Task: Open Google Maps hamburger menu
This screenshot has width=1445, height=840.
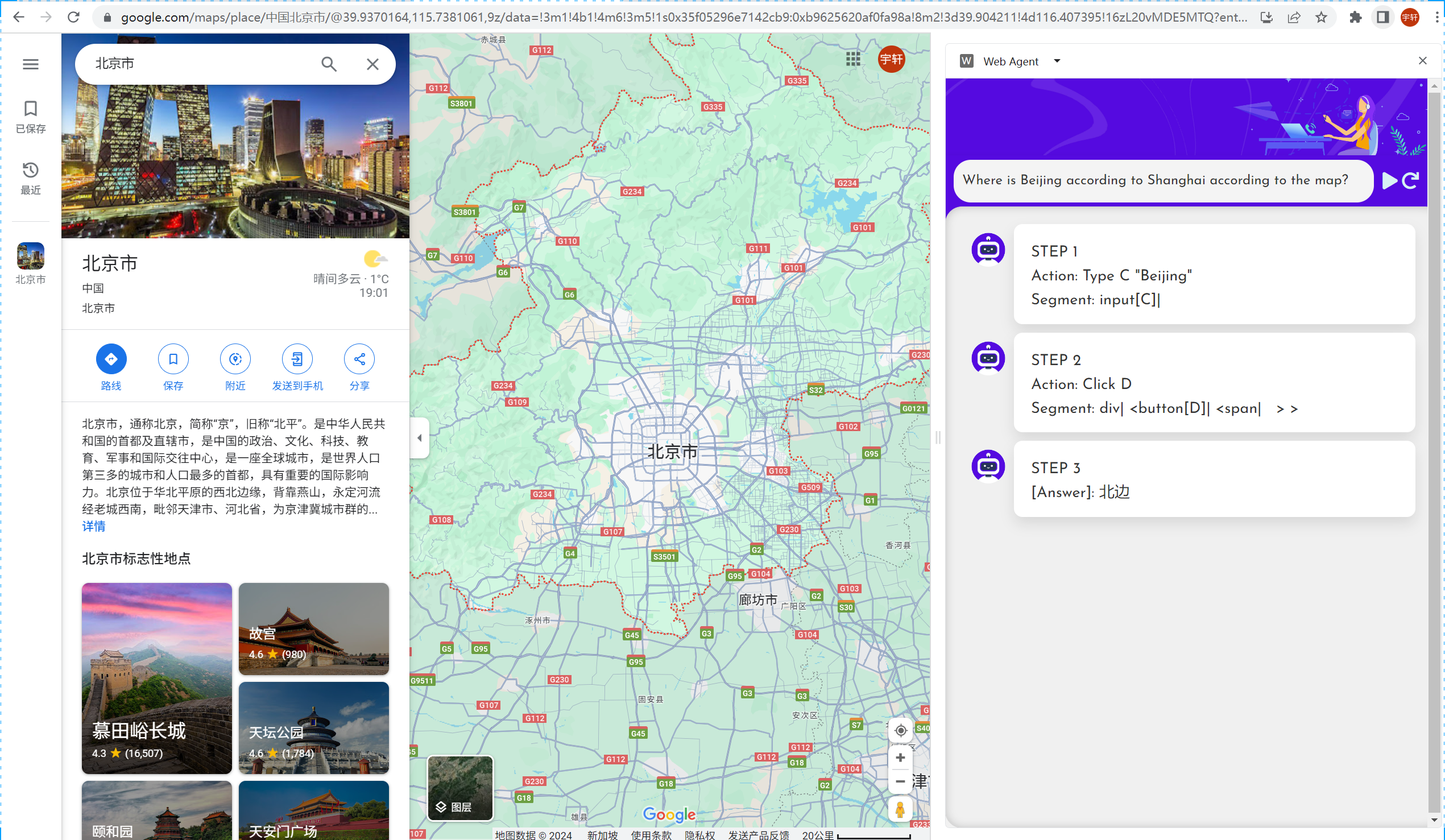Action: [30, 64]
